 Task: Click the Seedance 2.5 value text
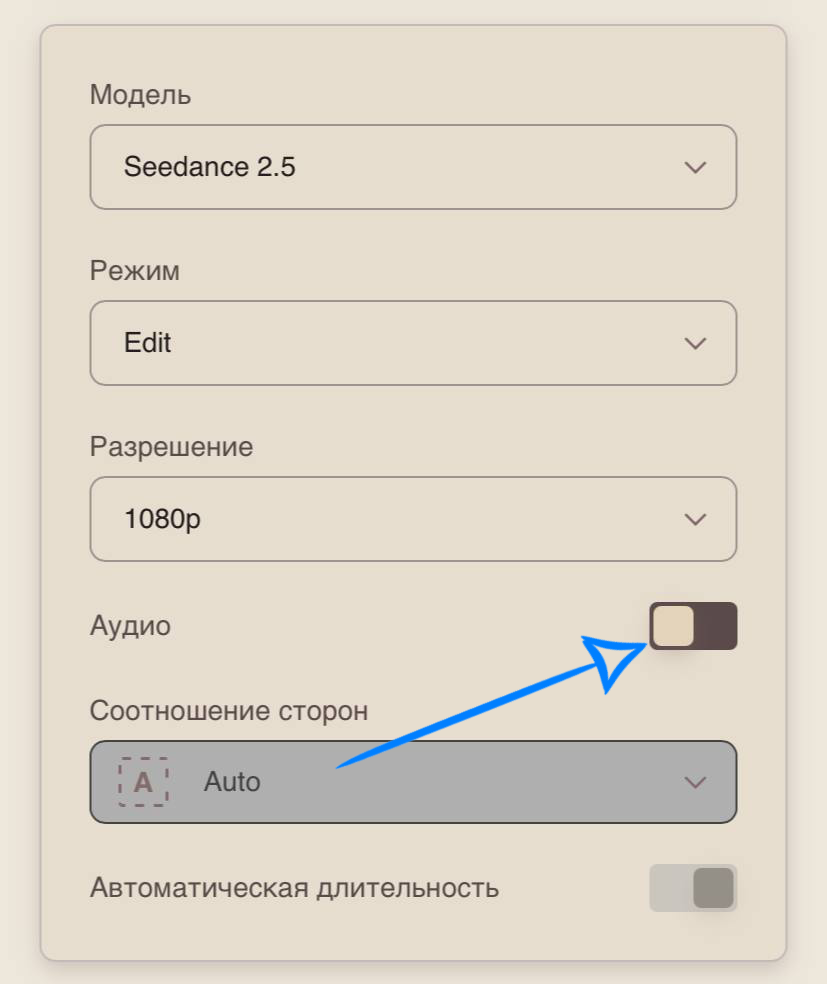[210, 167]
